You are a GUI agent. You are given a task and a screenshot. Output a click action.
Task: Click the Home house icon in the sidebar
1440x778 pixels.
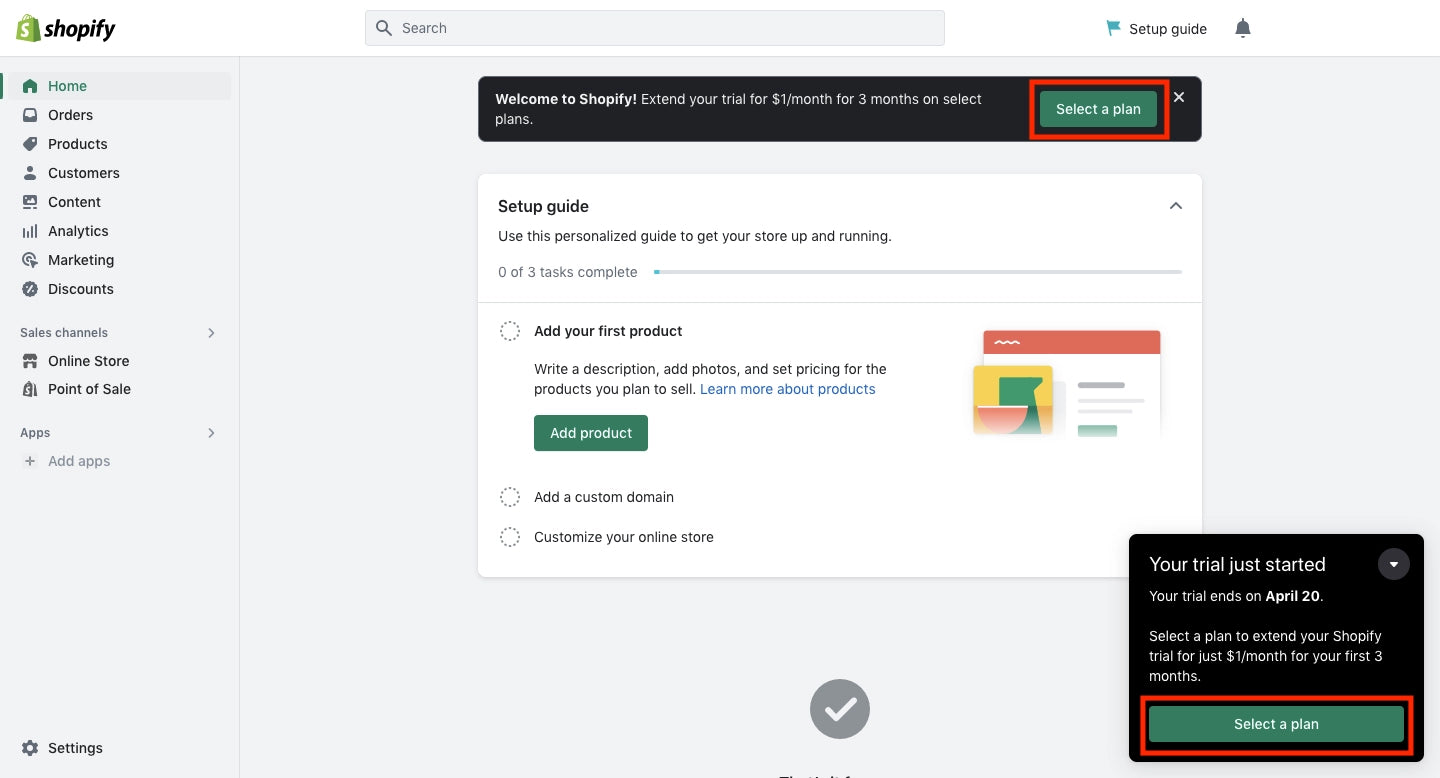(30, 86)
